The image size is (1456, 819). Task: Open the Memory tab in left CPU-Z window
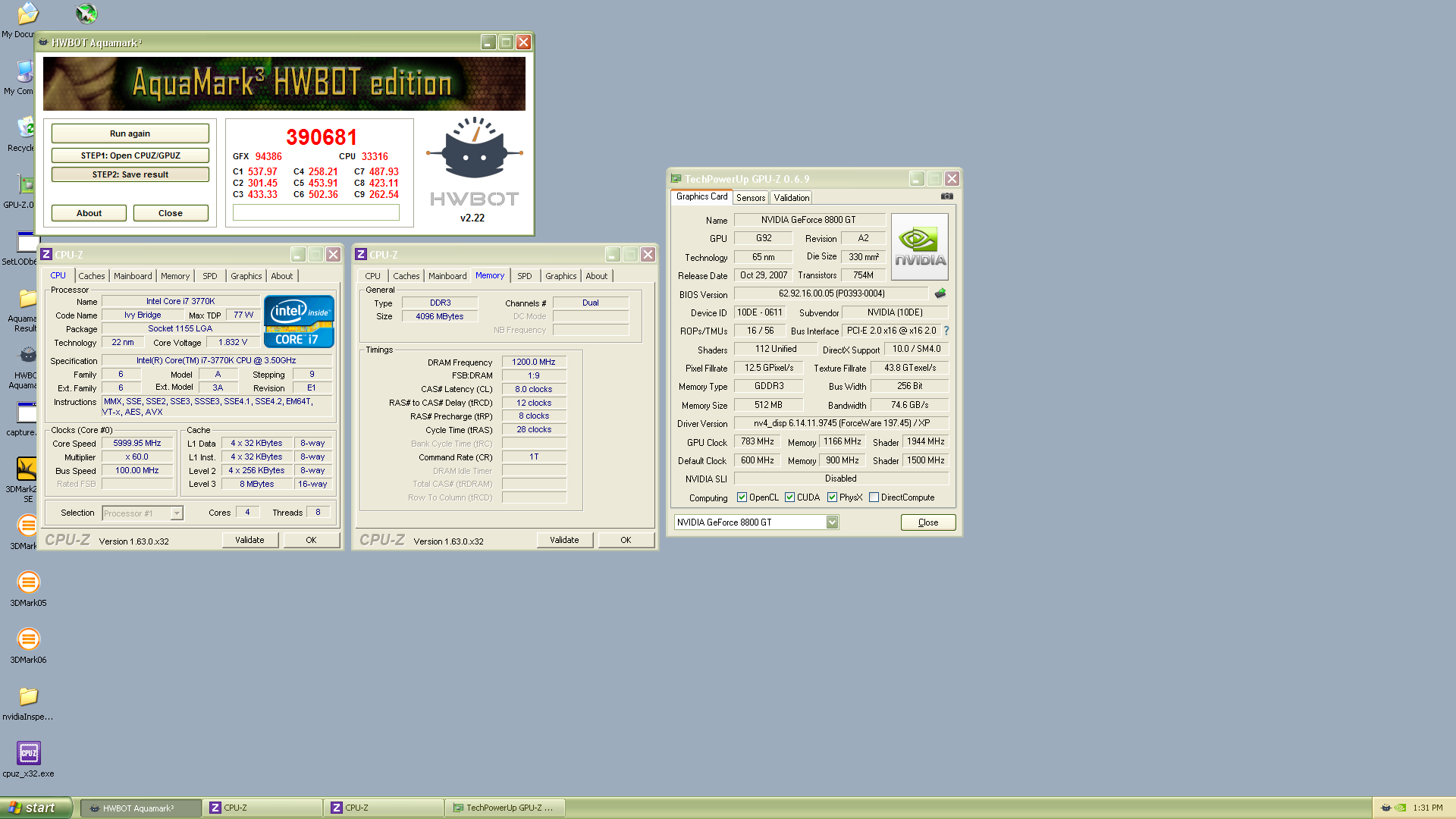pos(175,276)
